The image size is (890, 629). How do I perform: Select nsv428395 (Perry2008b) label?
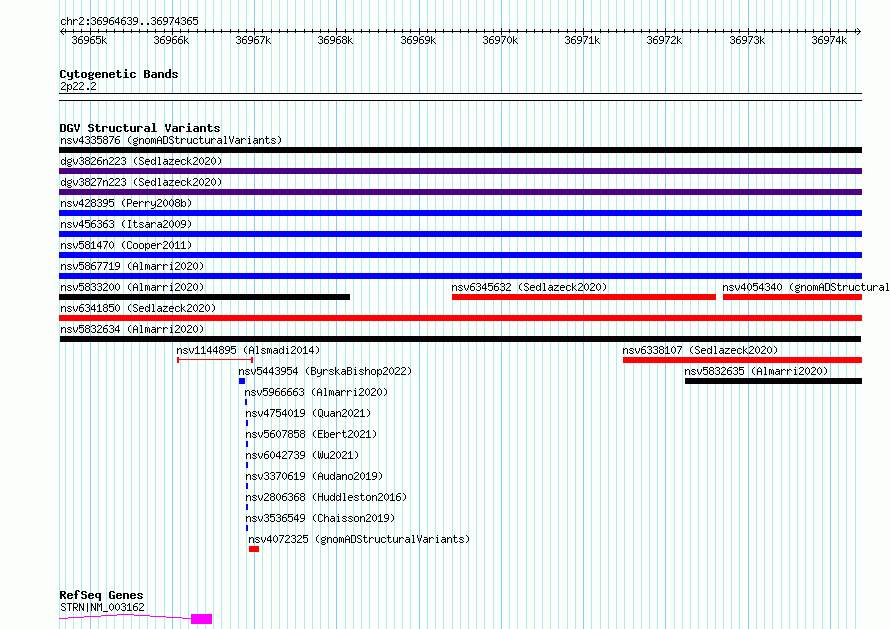click(126, 203)
